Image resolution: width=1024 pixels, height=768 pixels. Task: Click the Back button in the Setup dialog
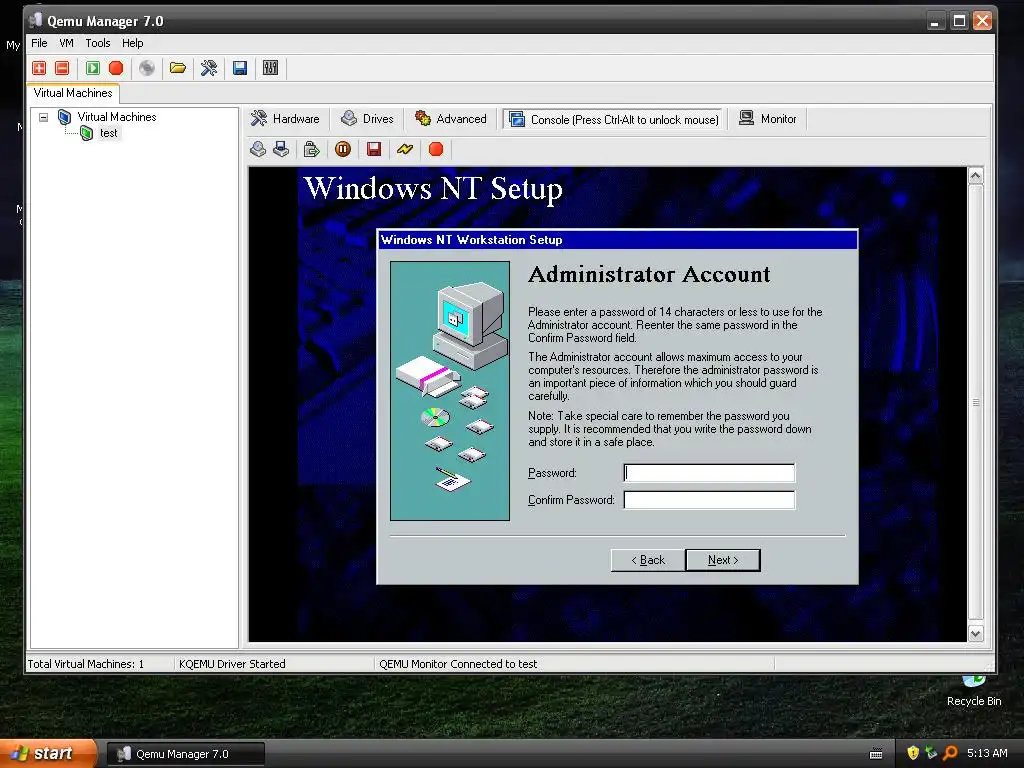(x=648, y=560)
